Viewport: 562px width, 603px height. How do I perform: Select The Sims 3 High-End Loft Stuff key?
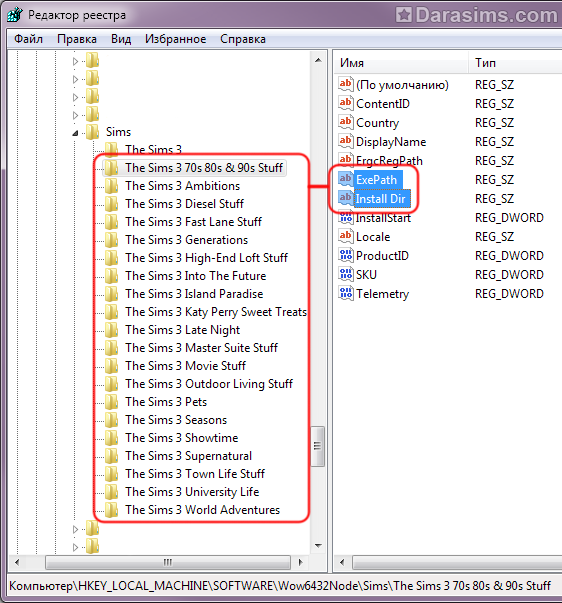[x=207, y=258]
